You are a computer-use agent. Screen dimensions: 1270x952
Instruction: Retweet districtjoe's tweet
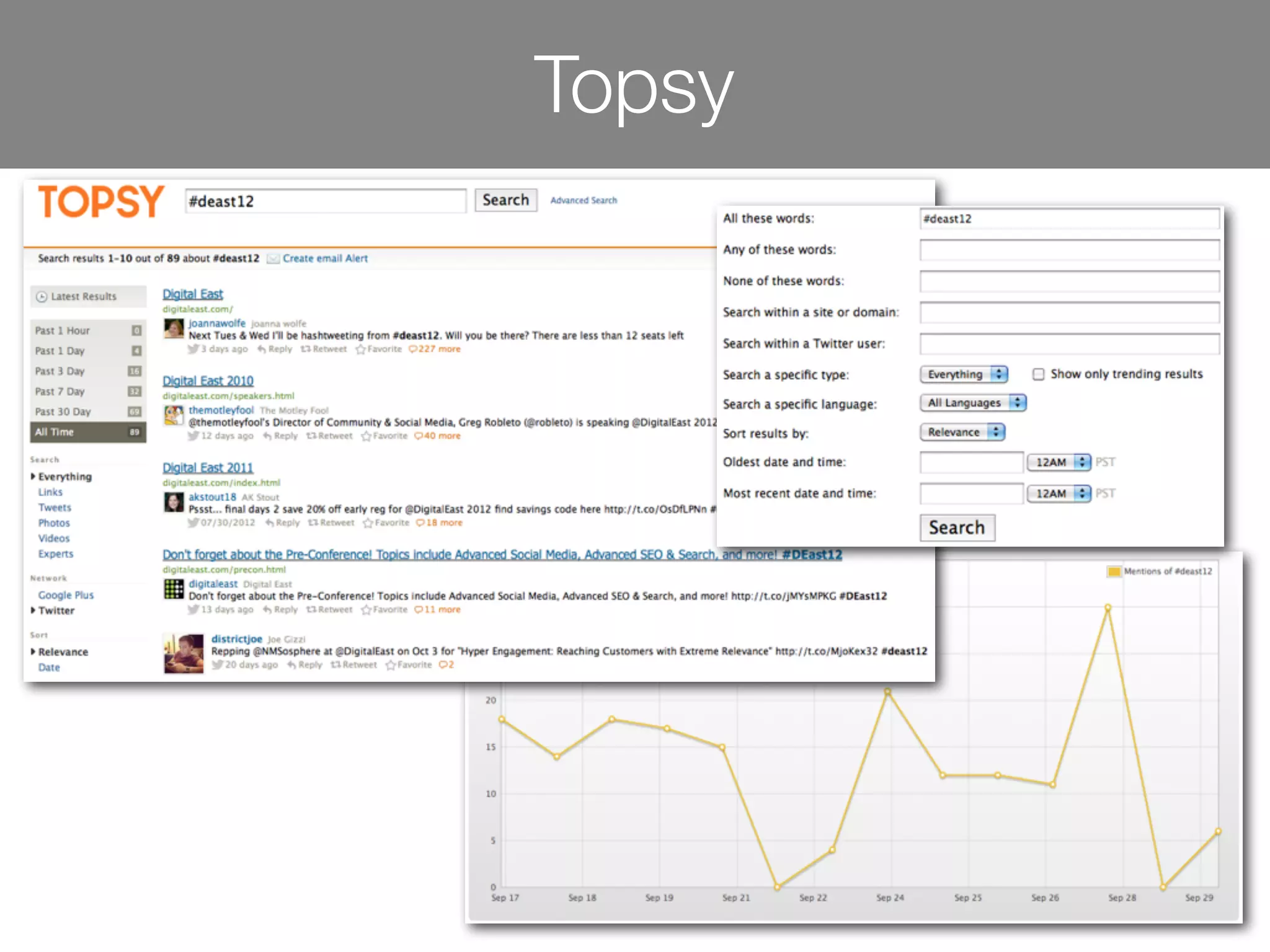tap(353, 664)
